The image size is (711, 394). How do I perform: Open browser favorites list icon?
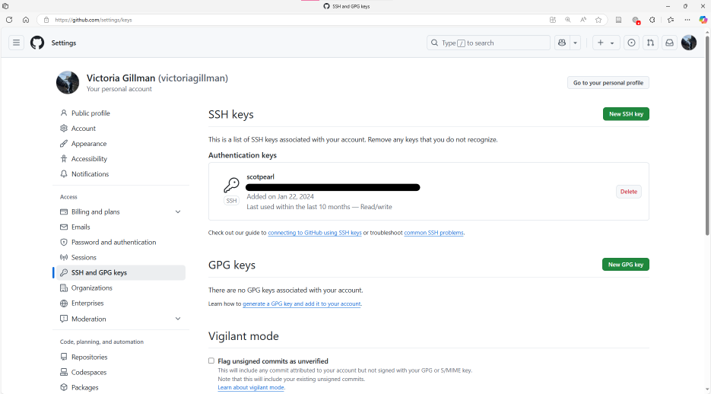tap(671, 20)
